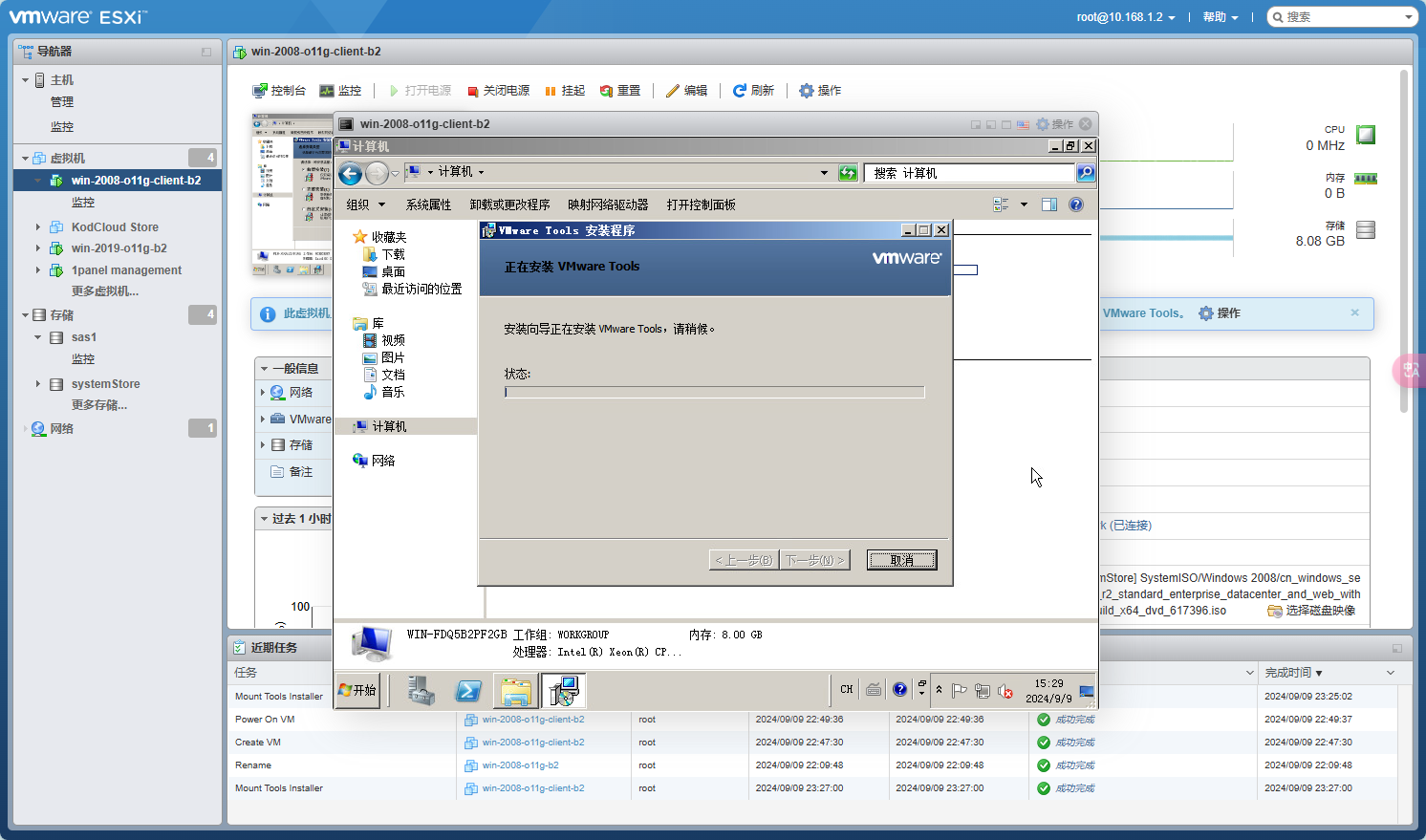
Task: Click the CH language indicator in taskbar
Action: point(847,689)
